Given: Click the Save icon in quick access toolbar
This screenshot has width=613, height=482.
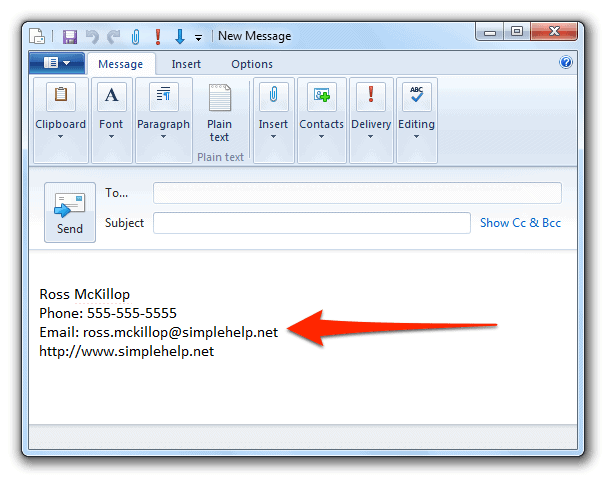Looking at the screenshot, I should 70,36.
